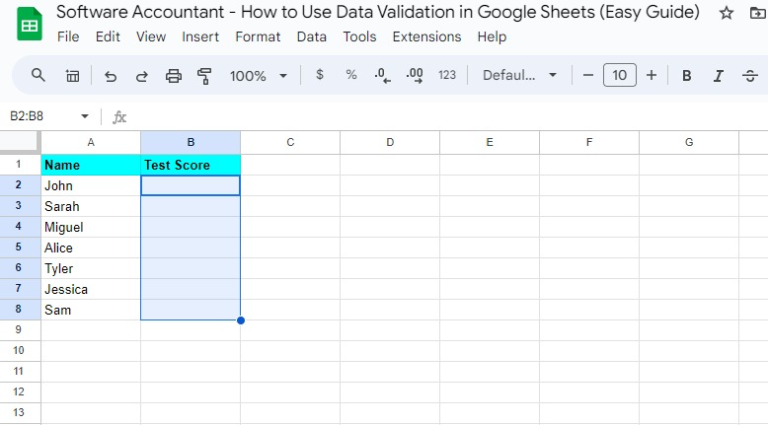The image size is (768, 425).
Task: Open the 100% zoom dropdown
Action: point(258,76)
